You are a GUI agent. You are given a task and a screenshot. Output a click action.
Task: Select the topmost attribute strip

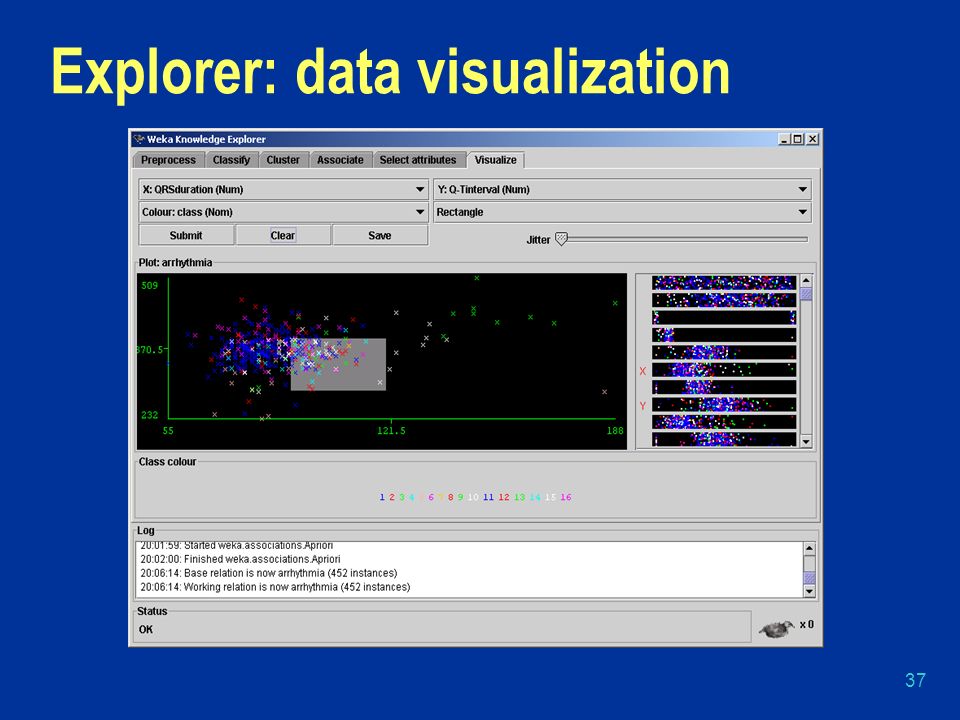724,282
